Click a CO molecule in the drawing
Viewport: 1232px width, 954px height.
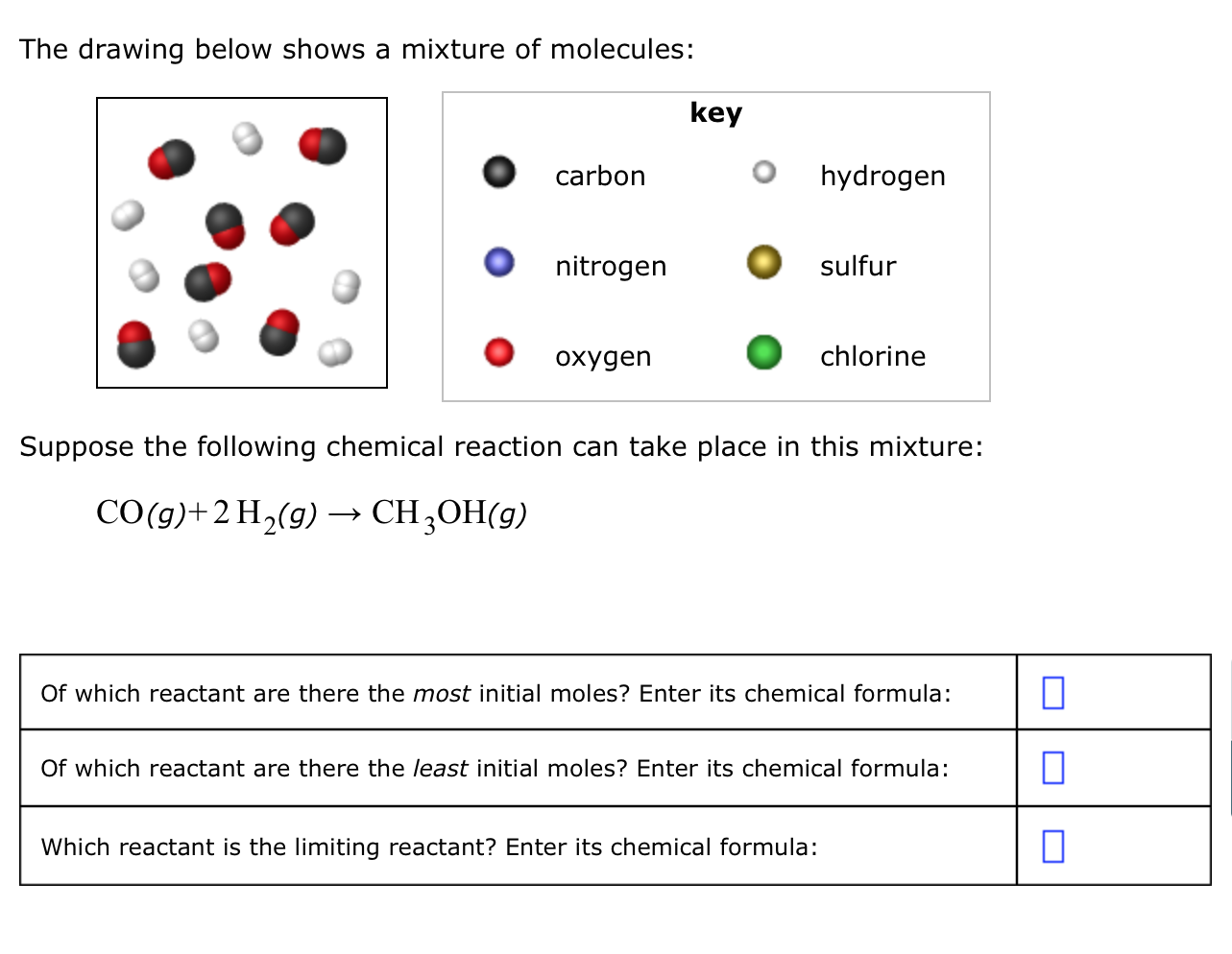(169, 161)
